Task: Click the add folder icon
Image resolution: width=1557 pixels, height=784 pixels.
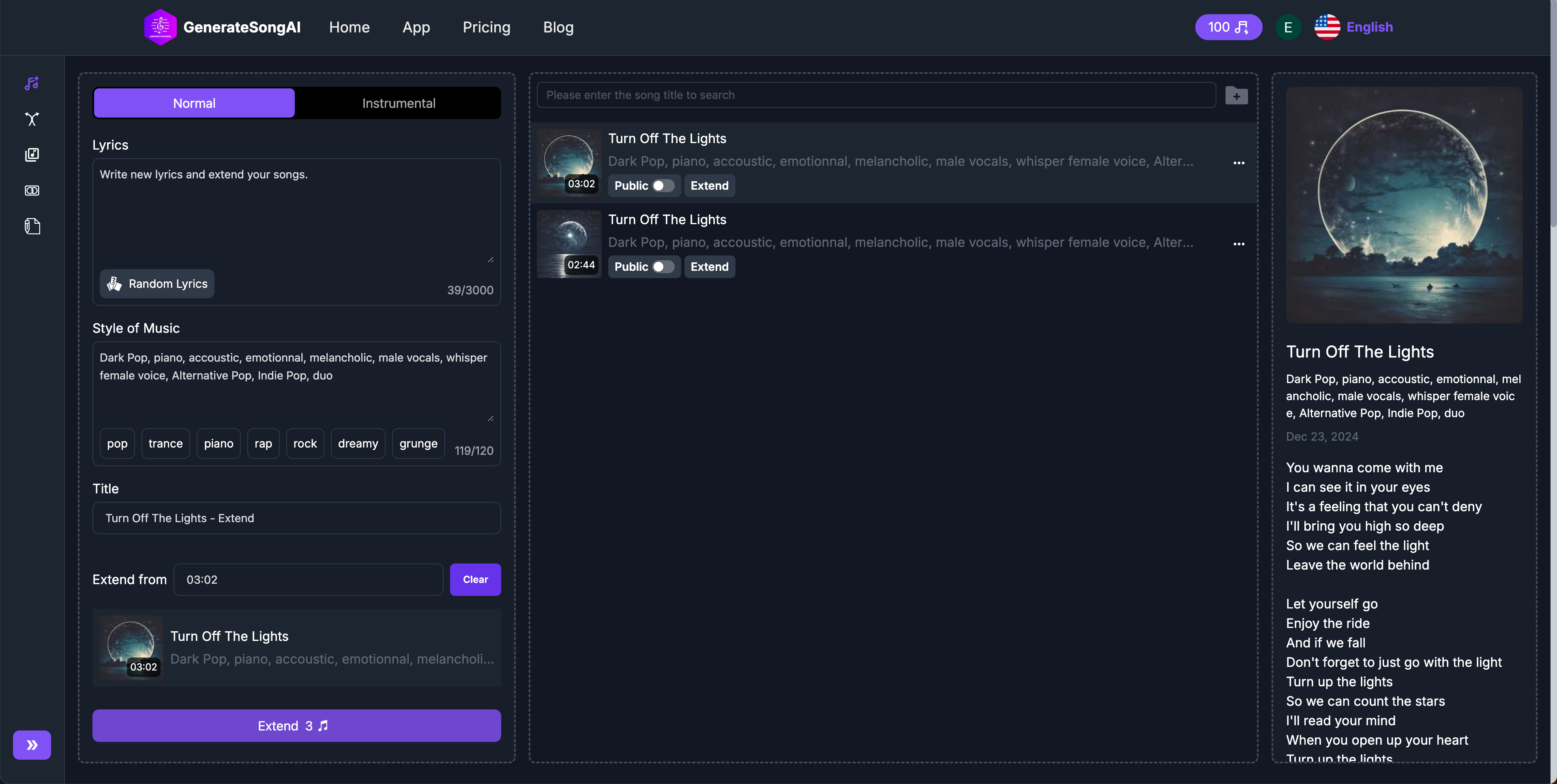Action: tap(1236, 96)
